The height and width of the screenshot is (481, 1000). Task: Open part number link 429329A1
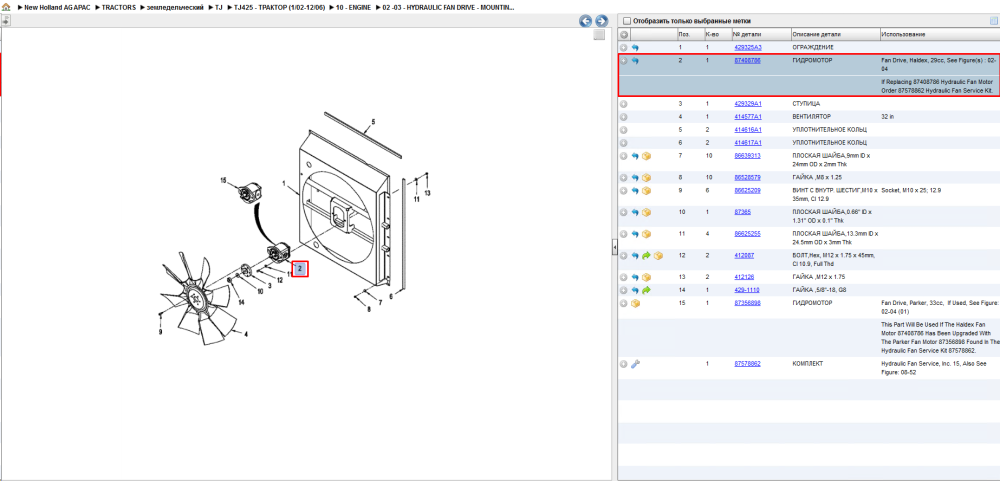[748, 103]
